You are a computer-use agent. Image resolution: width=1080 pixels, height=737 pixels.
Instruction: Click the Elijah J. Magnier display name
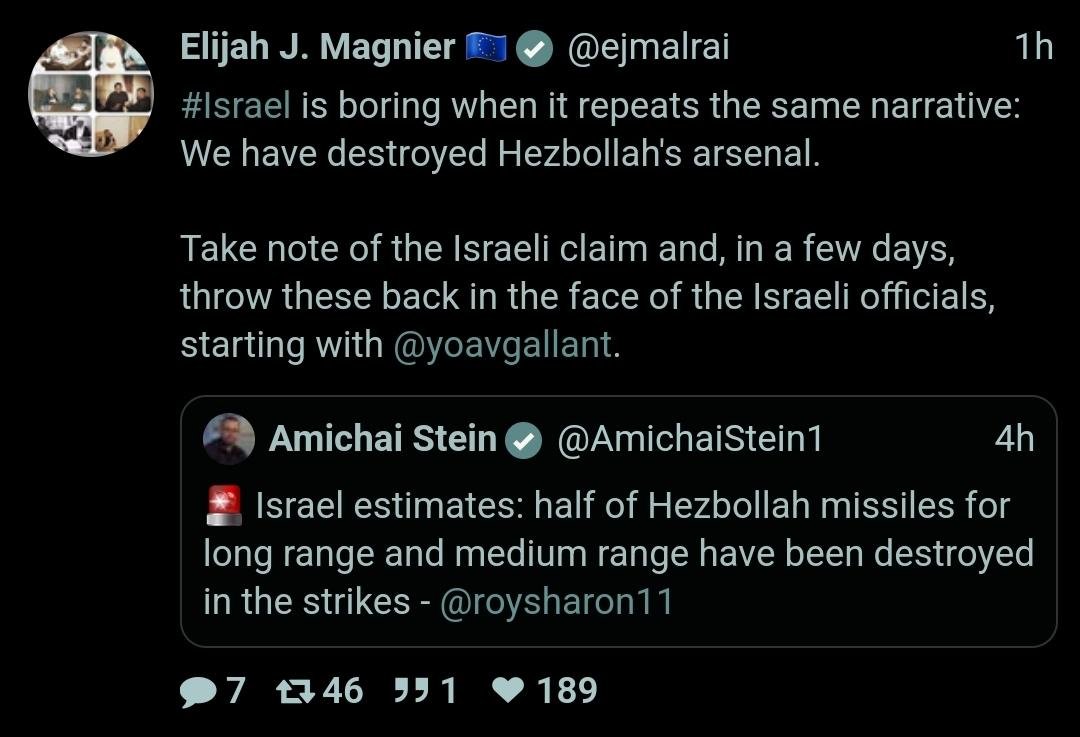coord(317,48)
